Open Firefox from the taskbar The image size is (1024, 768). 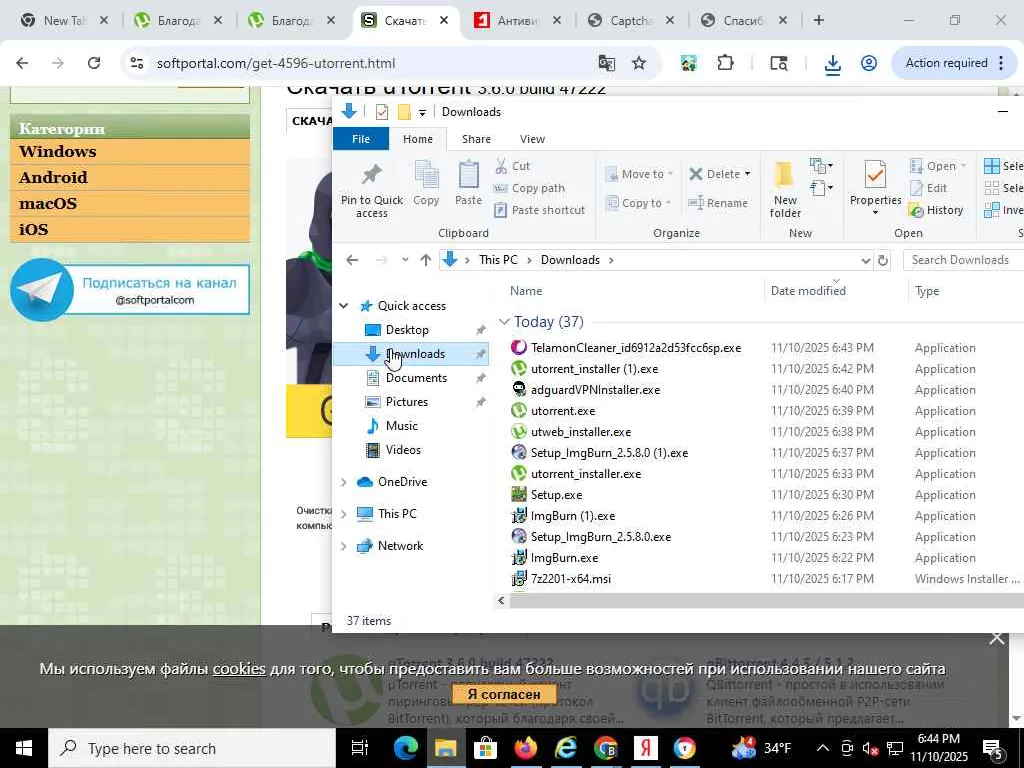tap(526, 748)
